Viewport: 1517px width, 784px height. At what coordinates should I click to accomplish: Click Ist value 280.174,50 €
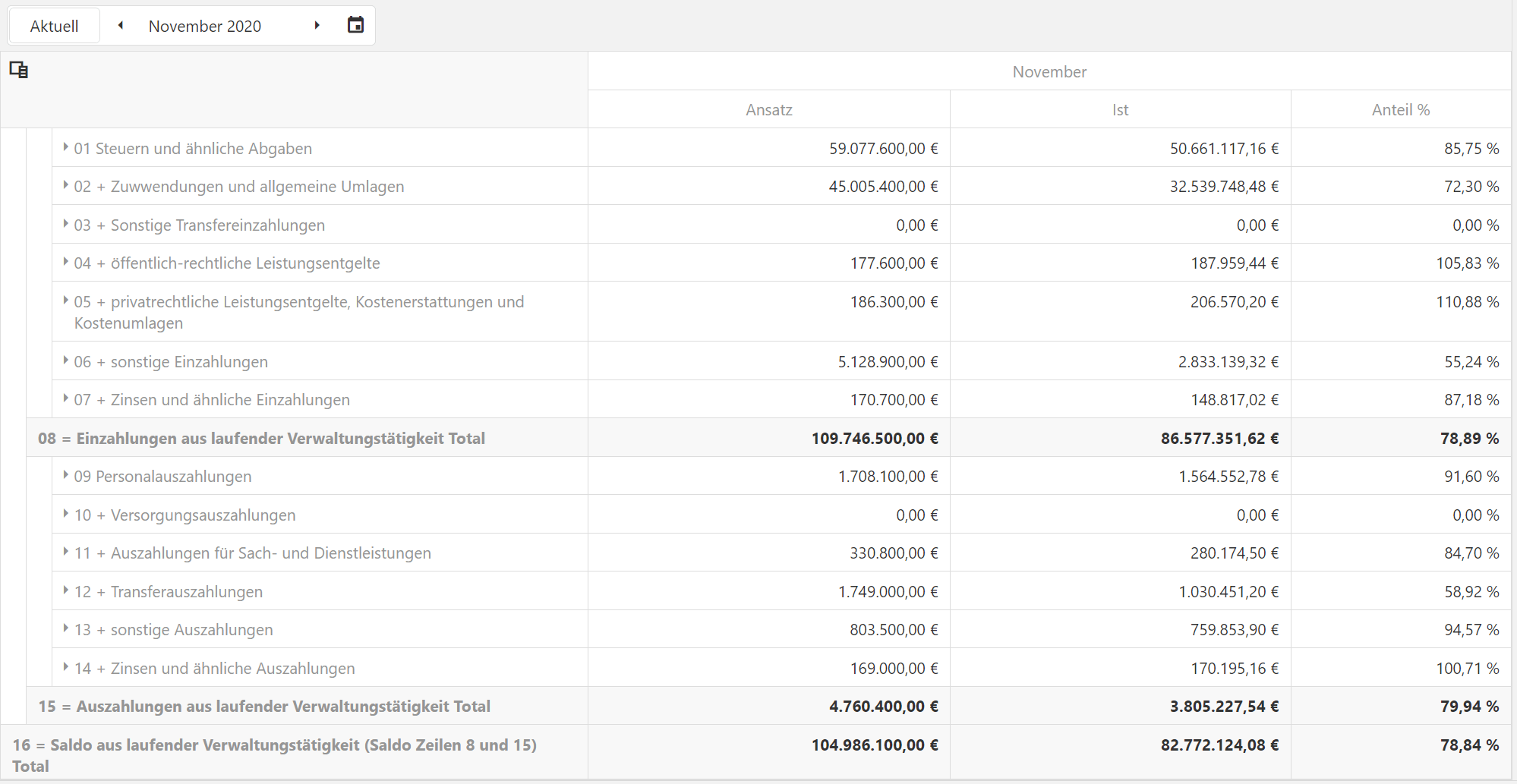[1235, 553]
